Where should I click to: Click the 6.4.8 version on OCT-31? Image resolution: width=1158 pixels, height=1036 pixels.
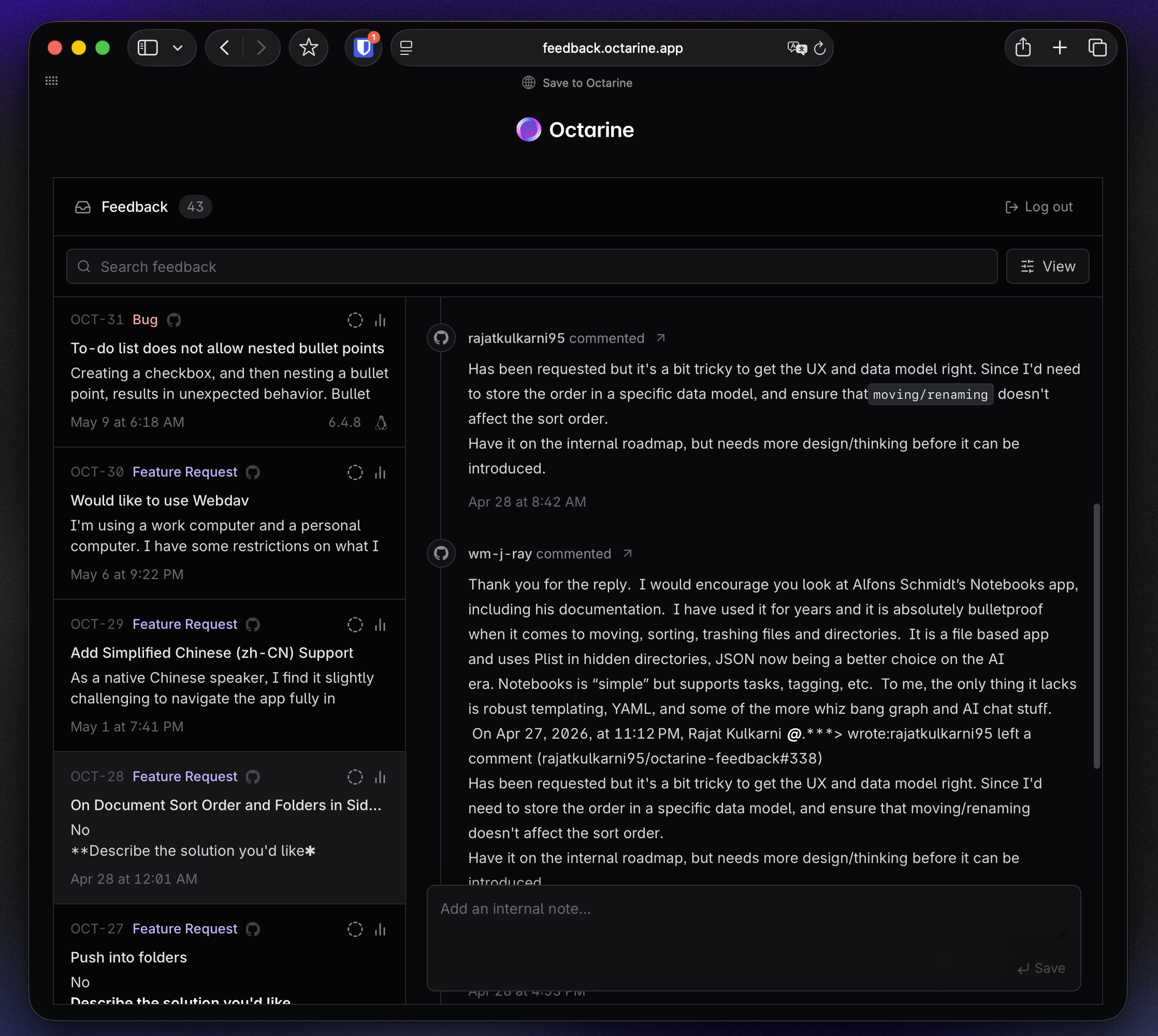point(345,422)
